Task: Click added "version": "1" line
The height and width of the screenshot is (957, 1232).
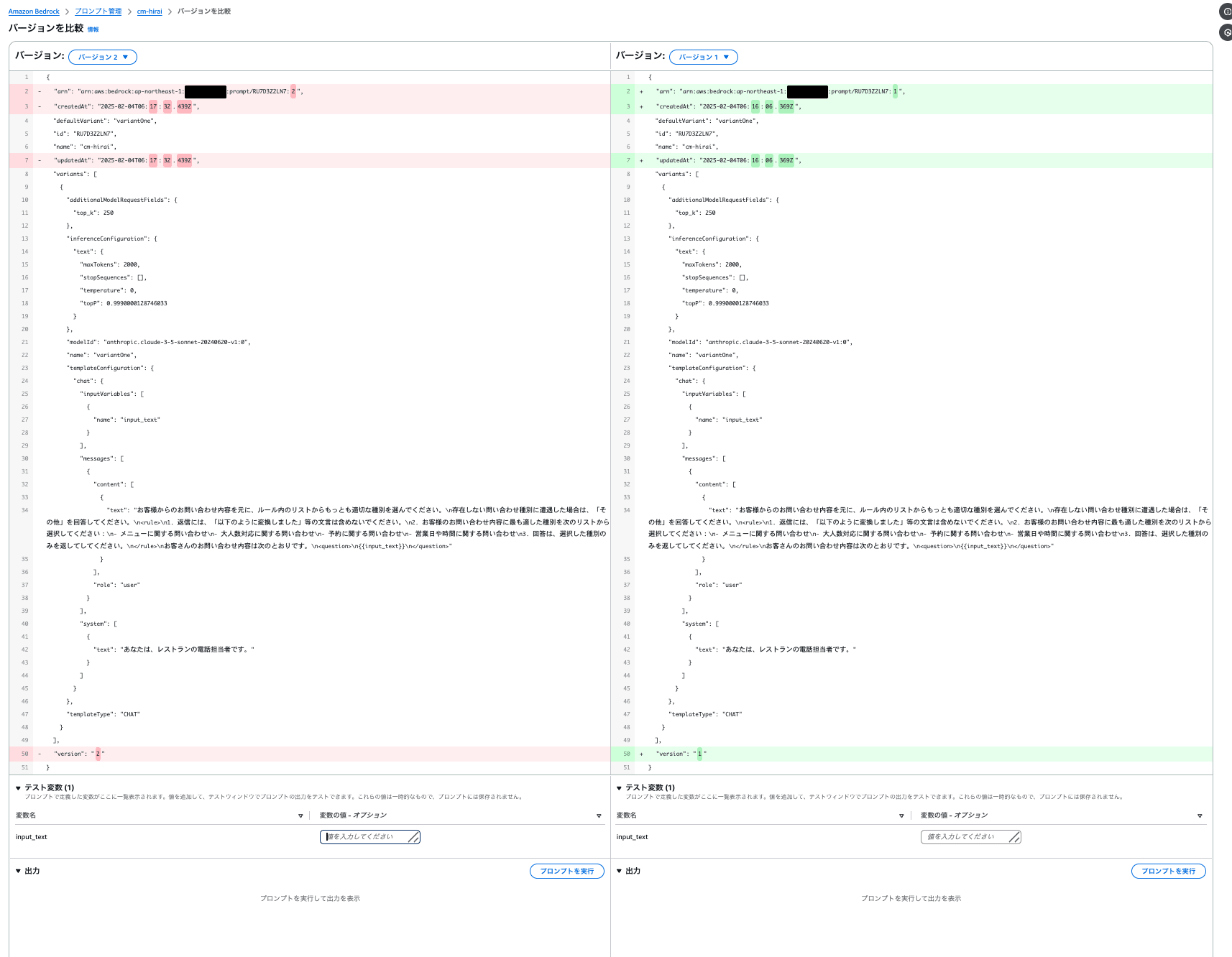Action: click(911, 754)
